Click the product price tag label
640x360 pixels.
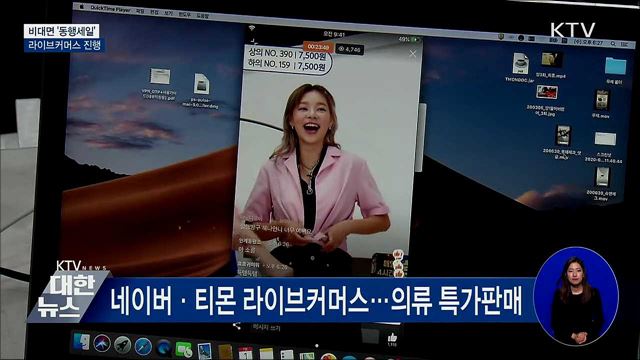288,60
